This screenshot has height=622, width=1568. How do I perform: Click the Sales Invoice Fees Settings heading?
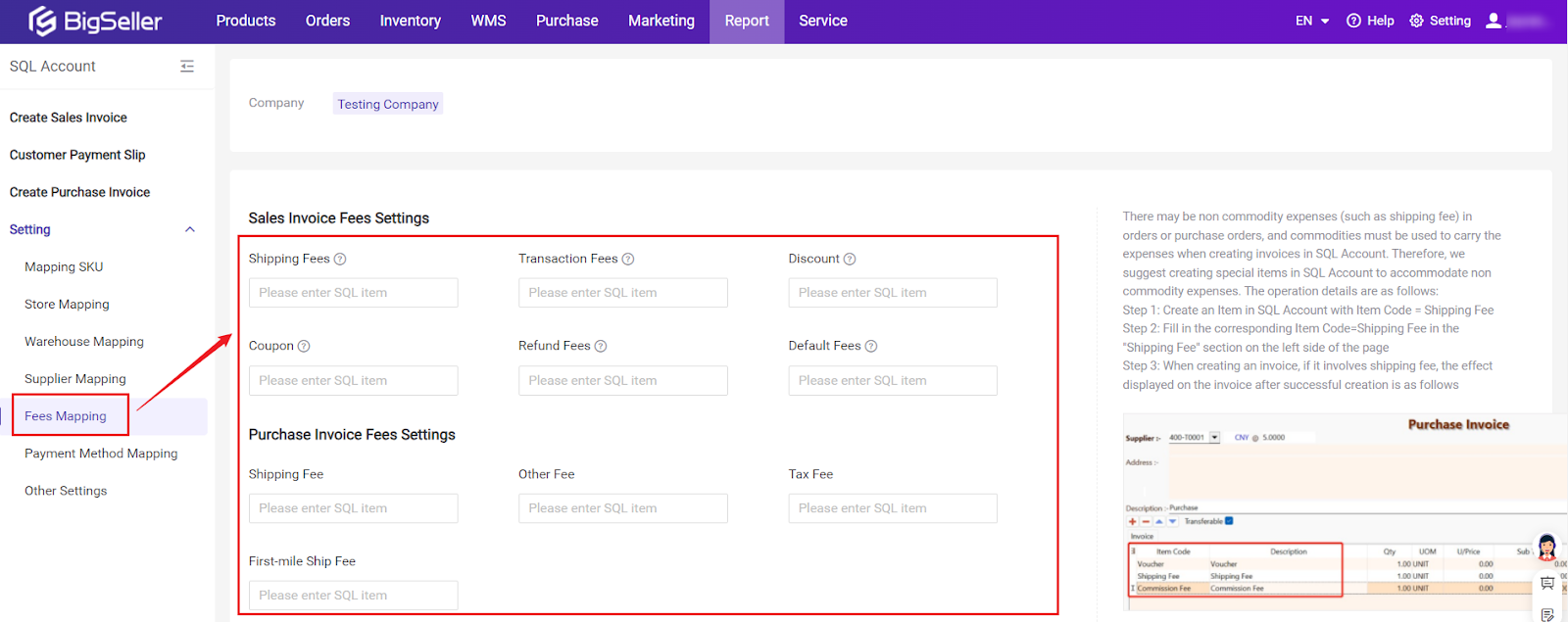339,218
